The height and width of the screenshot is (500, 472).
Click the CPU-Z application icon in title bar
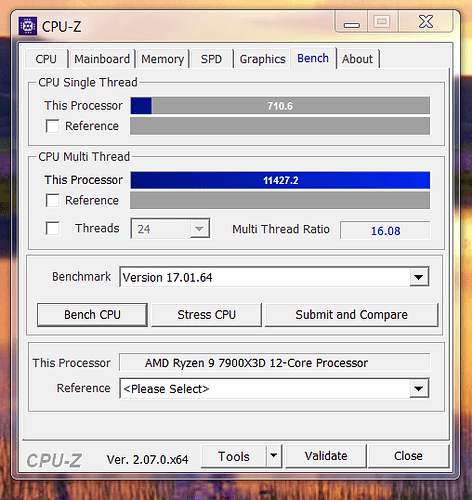click(x=28, y=26)
